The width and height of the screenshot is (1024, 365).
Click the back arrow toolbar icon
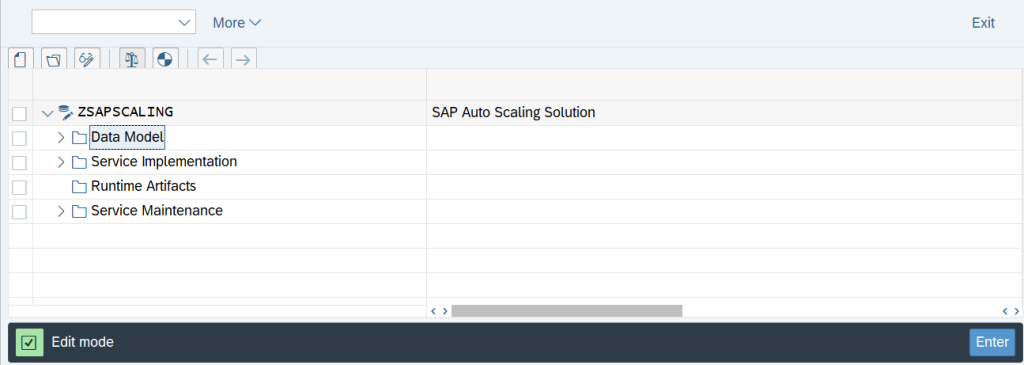(210, 59)
